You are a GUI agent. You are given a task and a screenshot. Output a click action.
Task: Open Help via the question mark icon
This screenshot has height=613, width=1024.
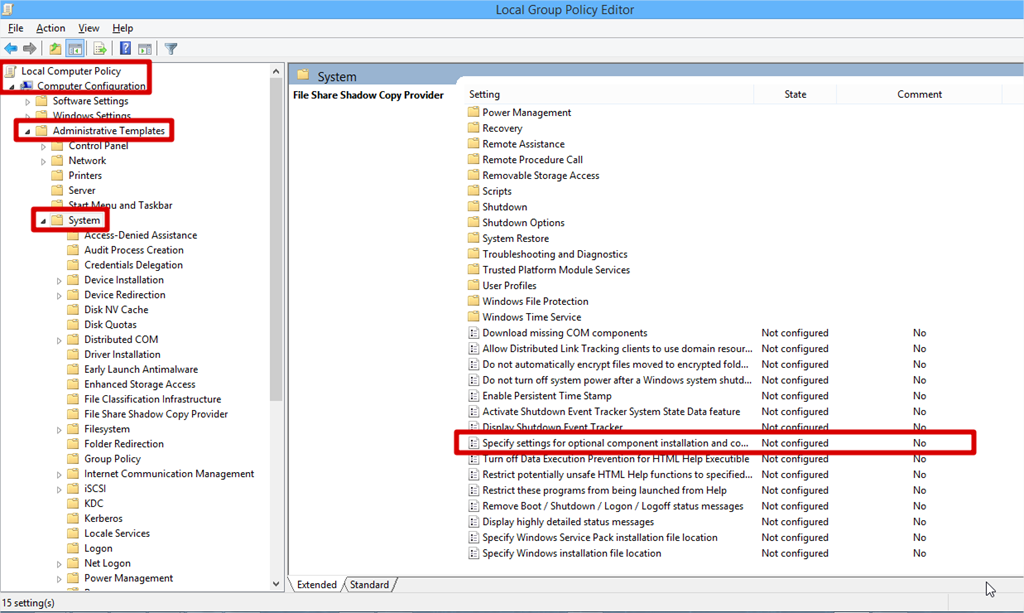pos(126,48)
